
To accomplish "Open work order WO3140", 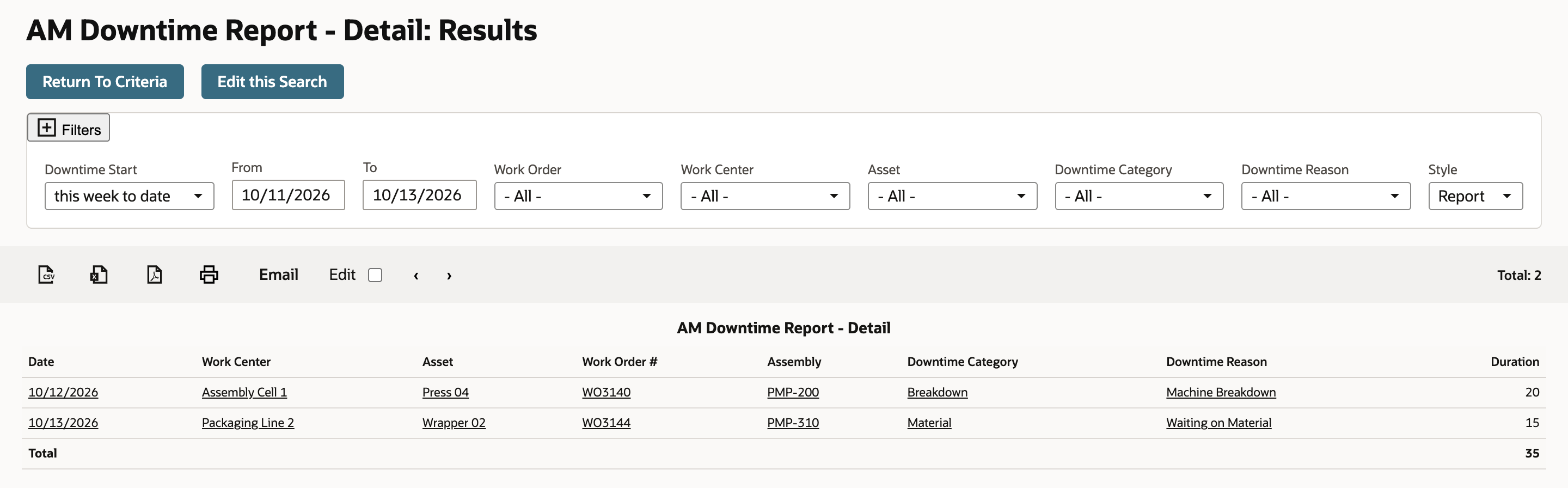I will [607, 392].
